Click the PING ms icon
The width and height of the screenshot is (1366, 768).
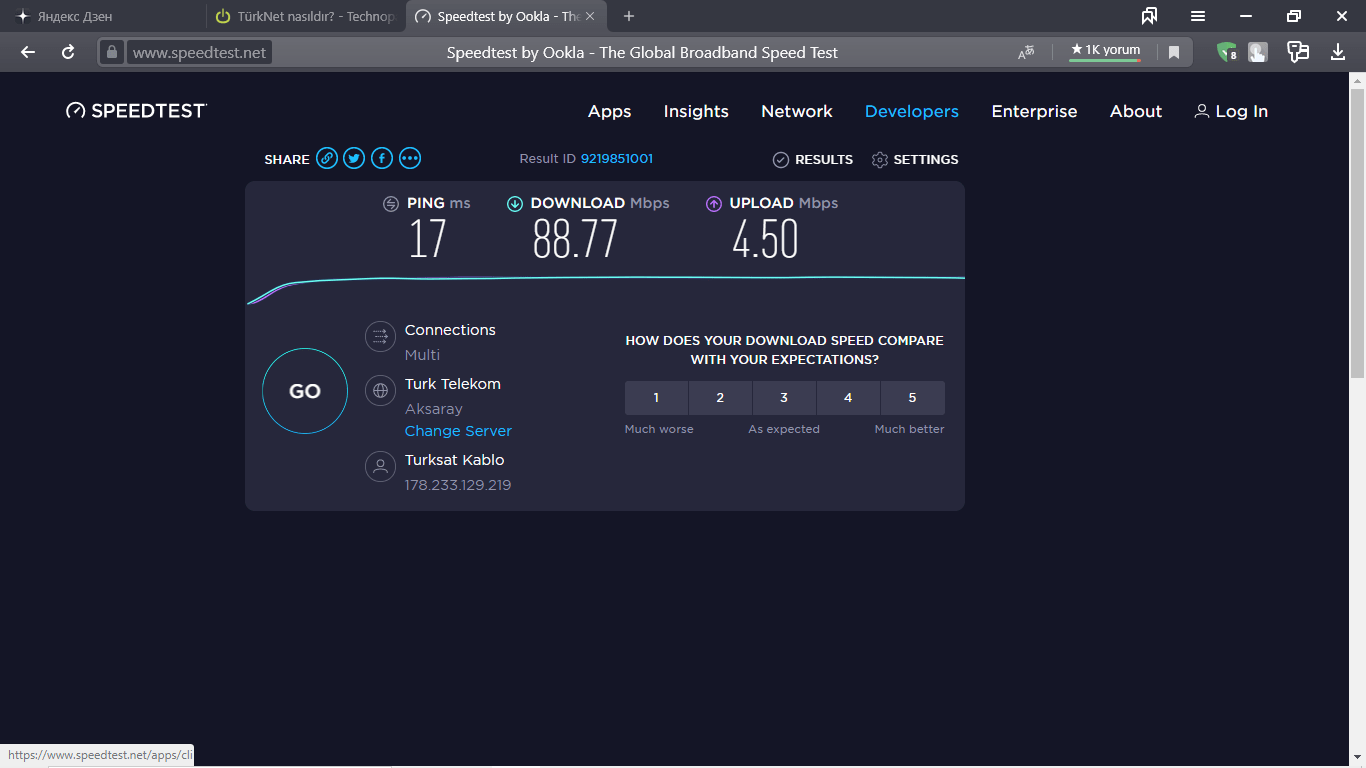pos(391,204)
